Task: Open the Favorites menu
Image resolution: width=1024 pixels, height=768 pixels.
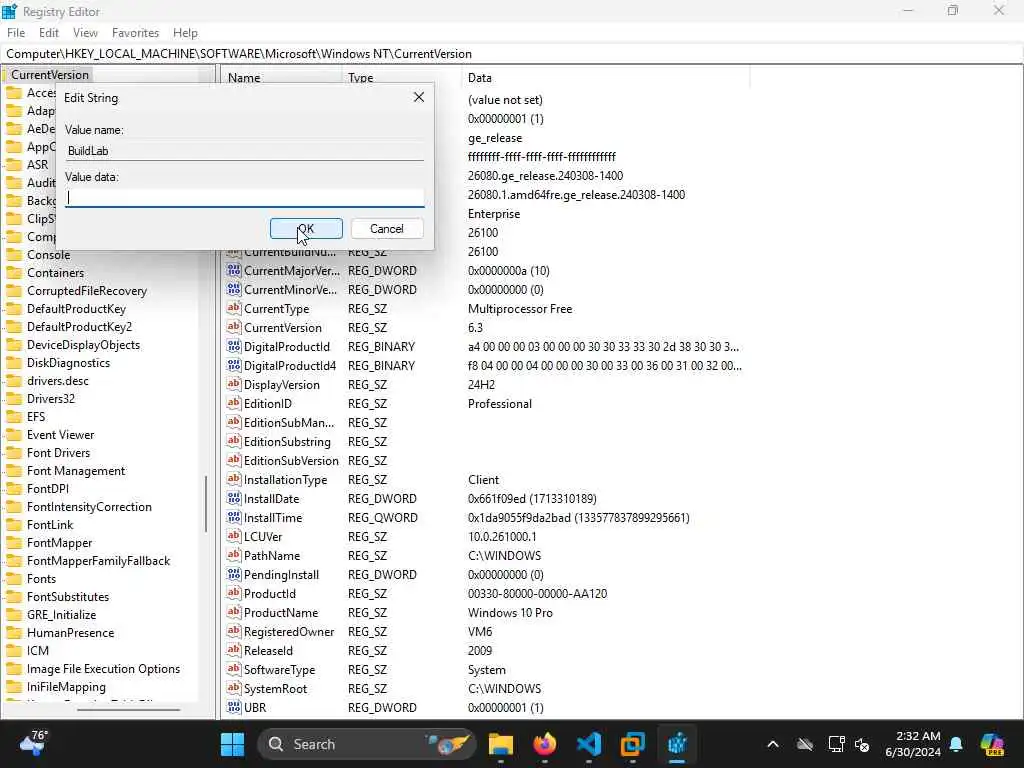Action: tap(135, 33)
